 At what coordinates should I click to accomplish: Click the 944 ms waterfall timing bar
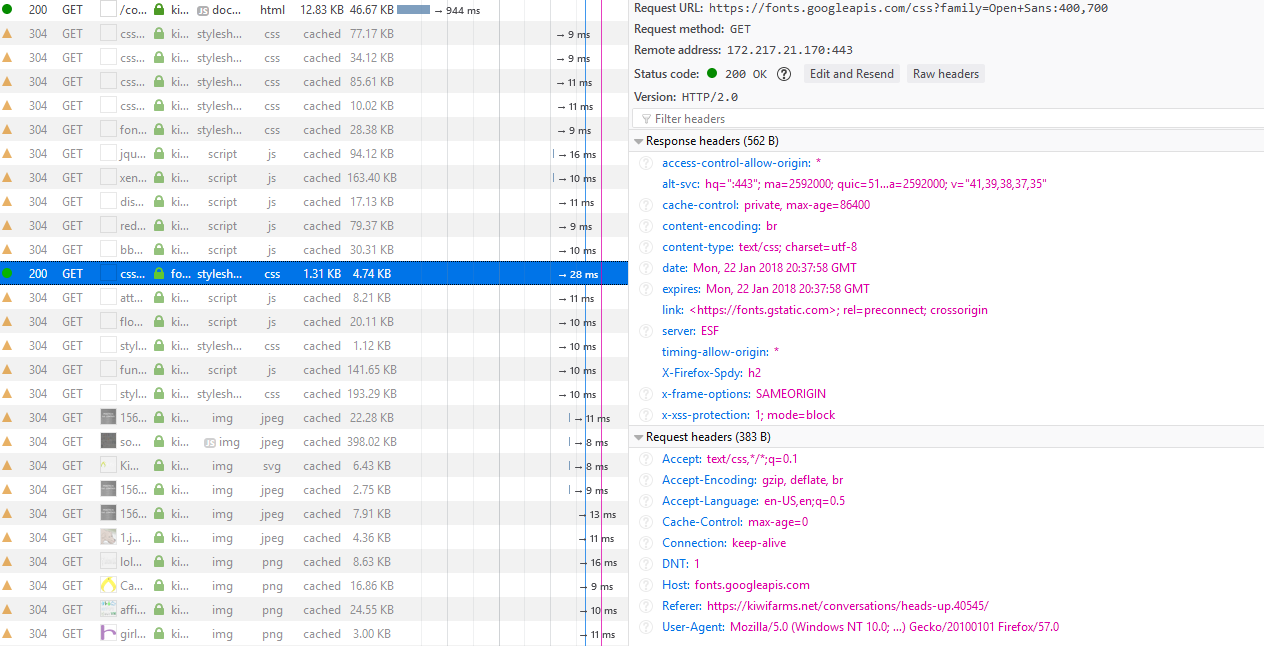(414, 10)
